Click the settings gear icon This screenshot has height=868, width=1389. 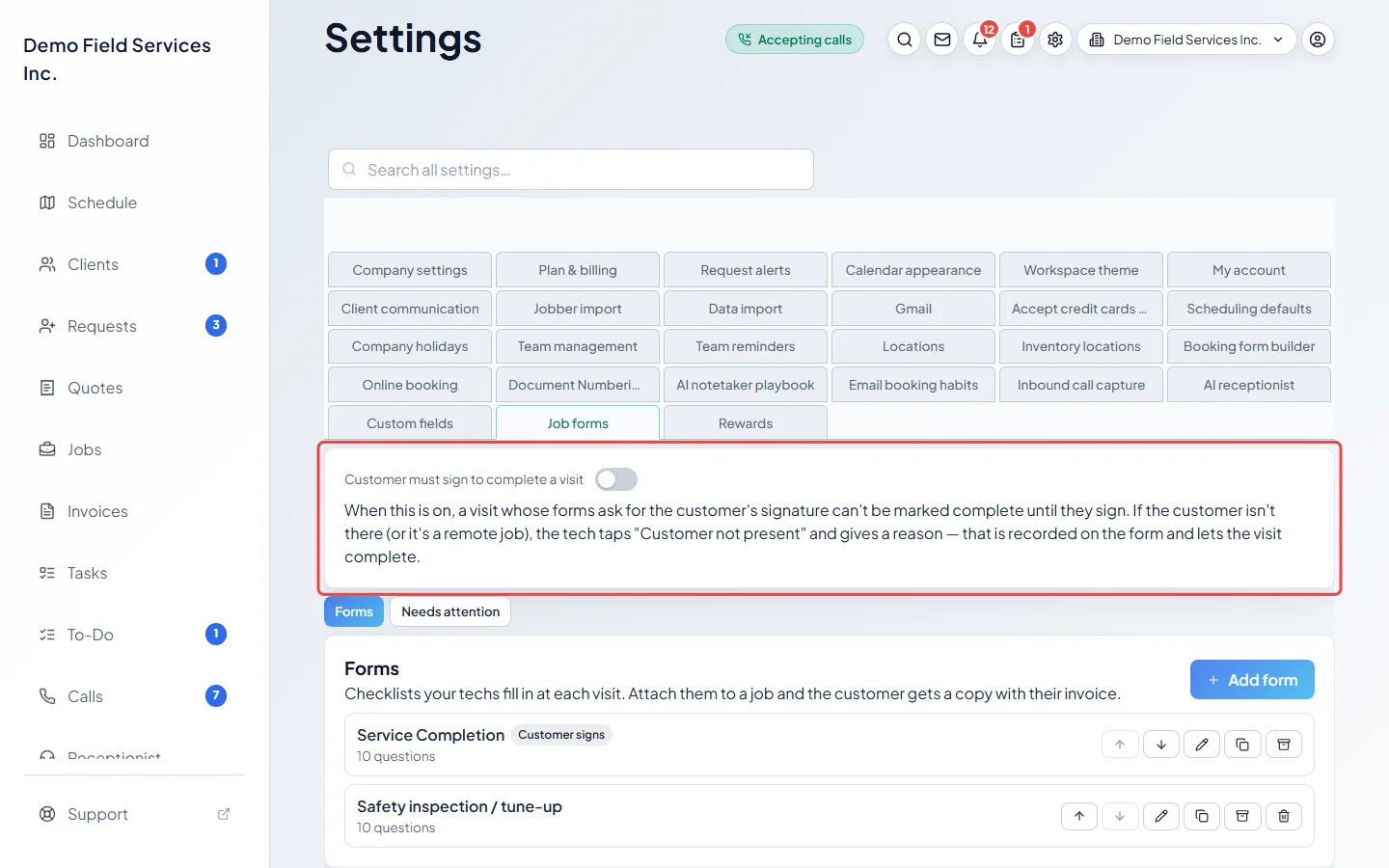pyautogui.click(x=1055, y=40)
